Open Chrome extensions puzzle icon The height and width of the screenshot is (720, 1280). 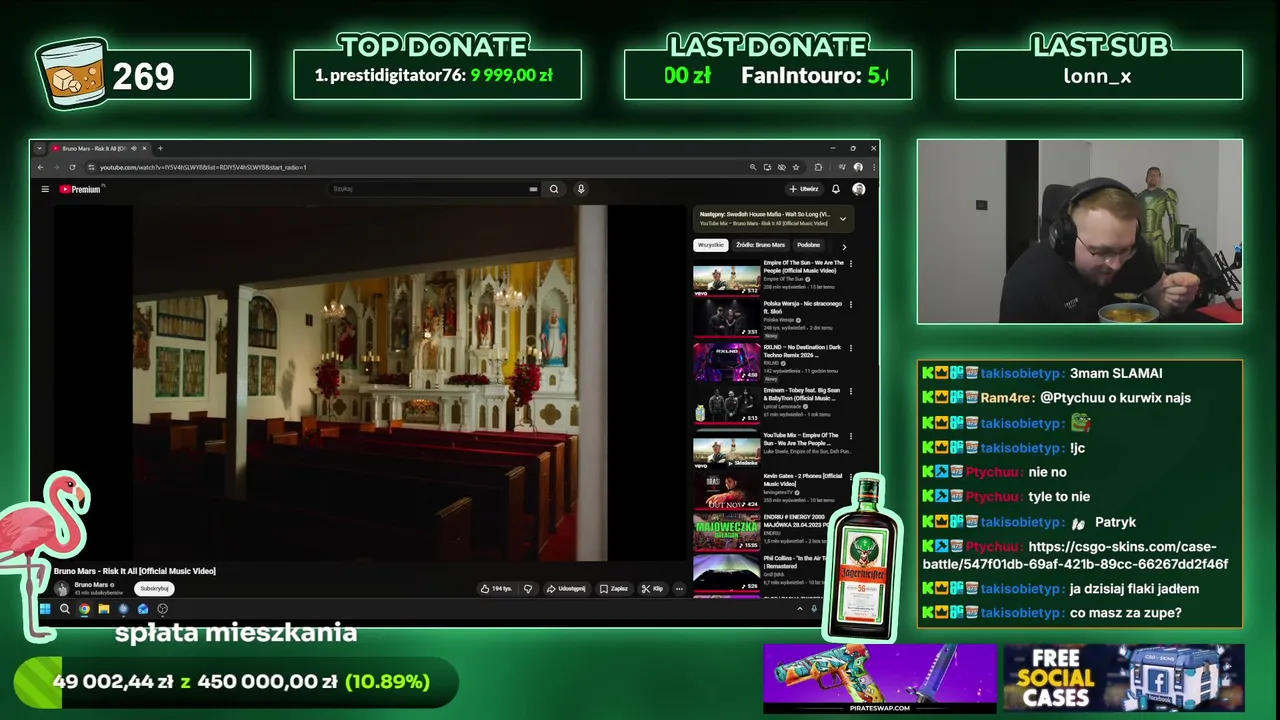(818, 167)
